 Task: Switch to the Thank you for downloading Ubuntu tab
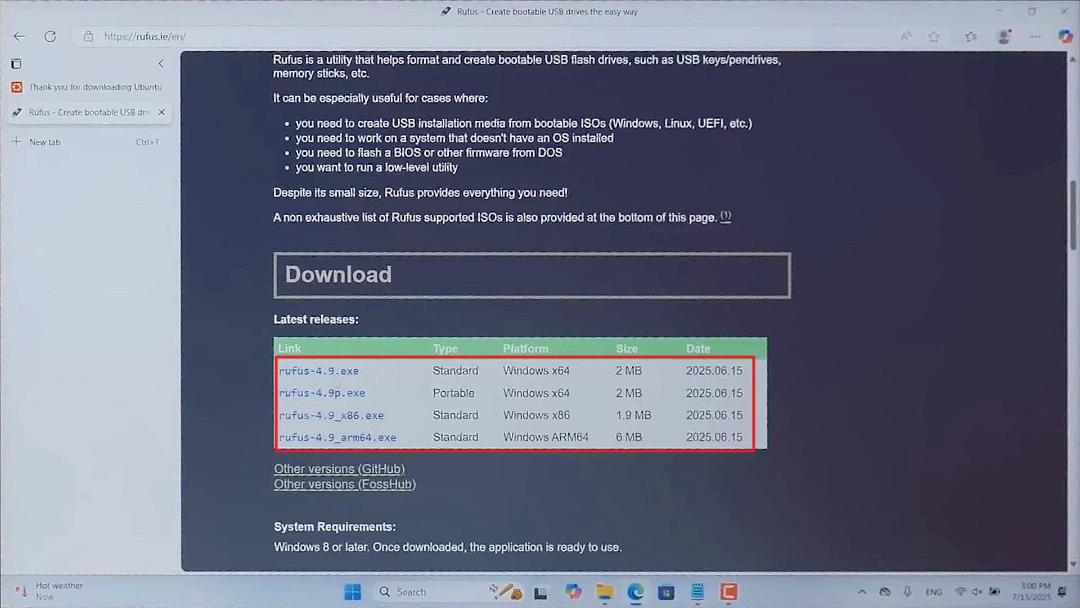point(88,87)
